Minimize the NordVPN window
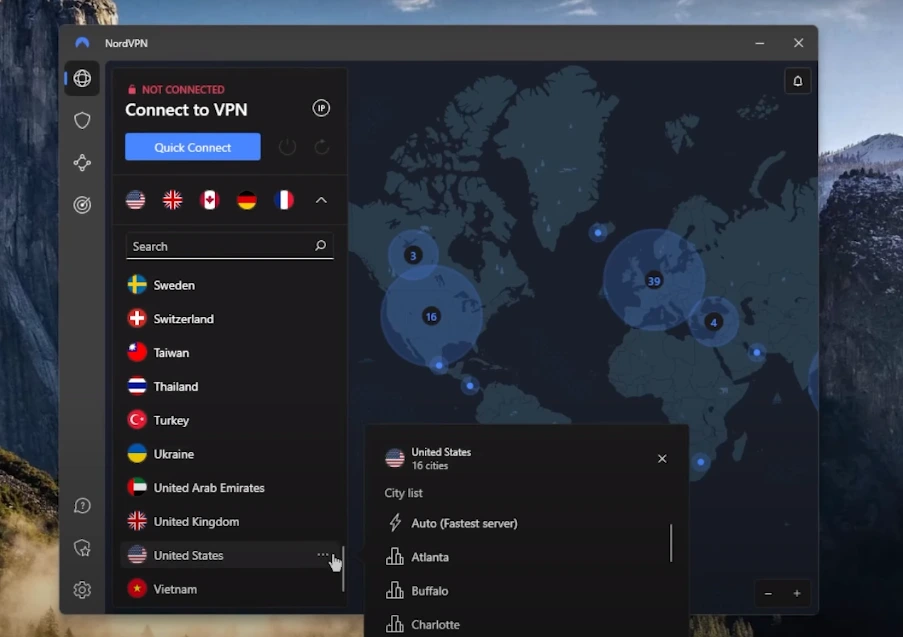 tap(760, 43)
